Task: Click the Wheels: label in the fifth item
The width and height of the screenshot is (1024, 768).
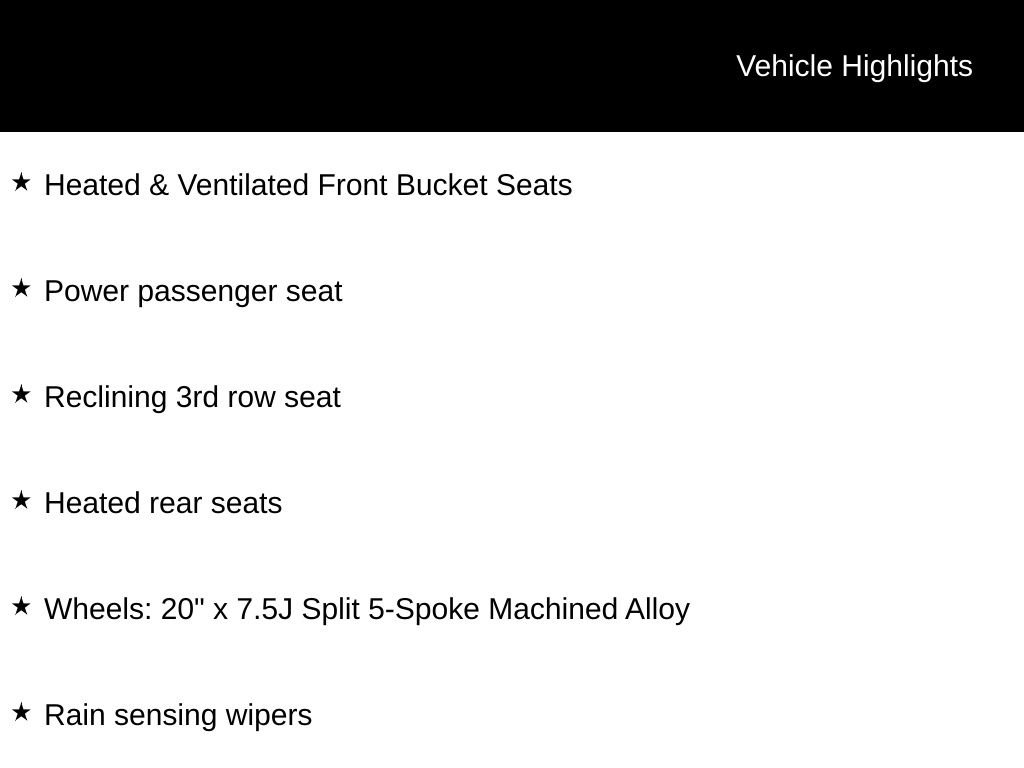Action: 98,609
